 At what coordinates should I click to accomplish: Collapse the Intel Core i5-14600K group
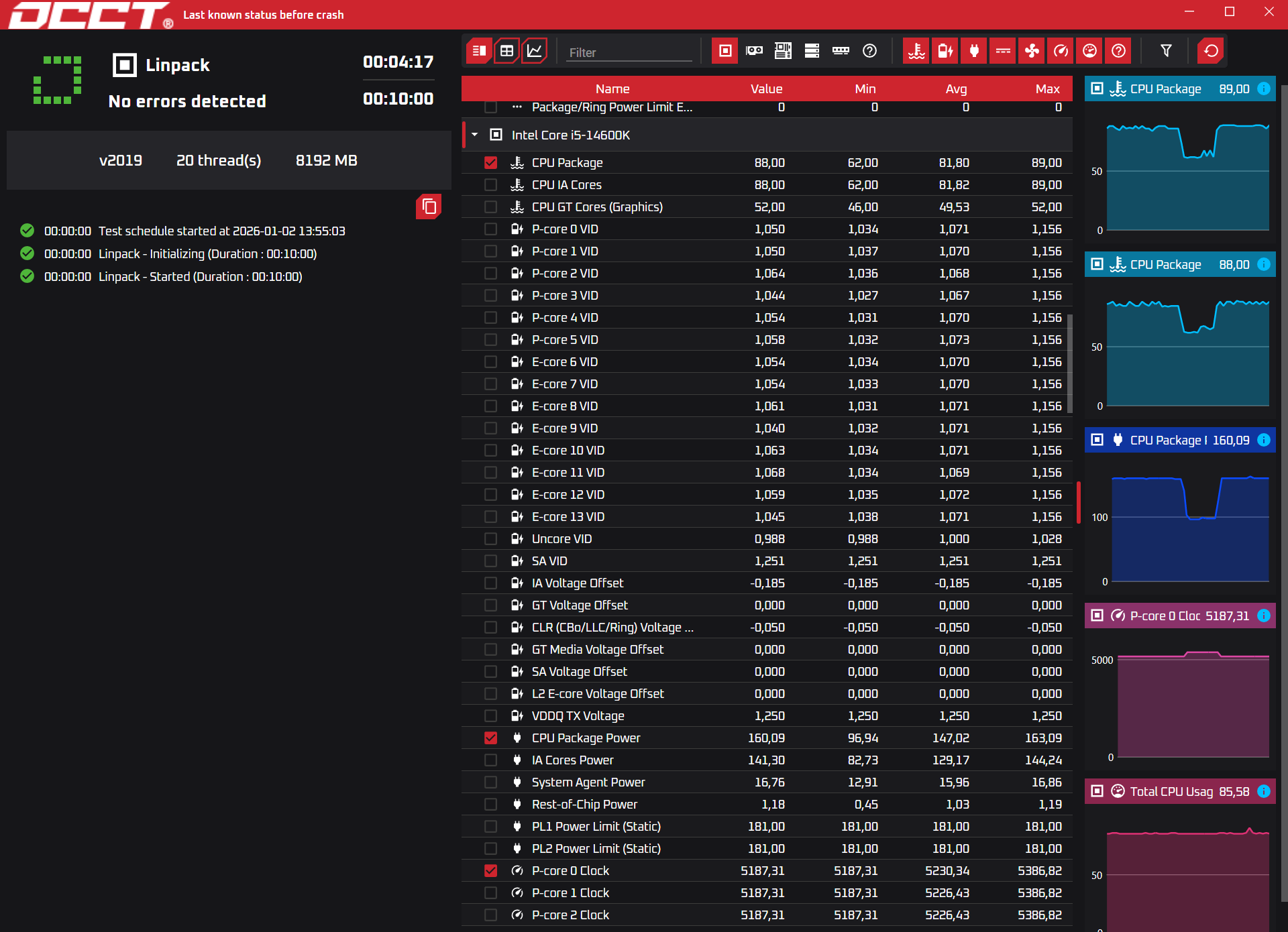coord(475,135)
